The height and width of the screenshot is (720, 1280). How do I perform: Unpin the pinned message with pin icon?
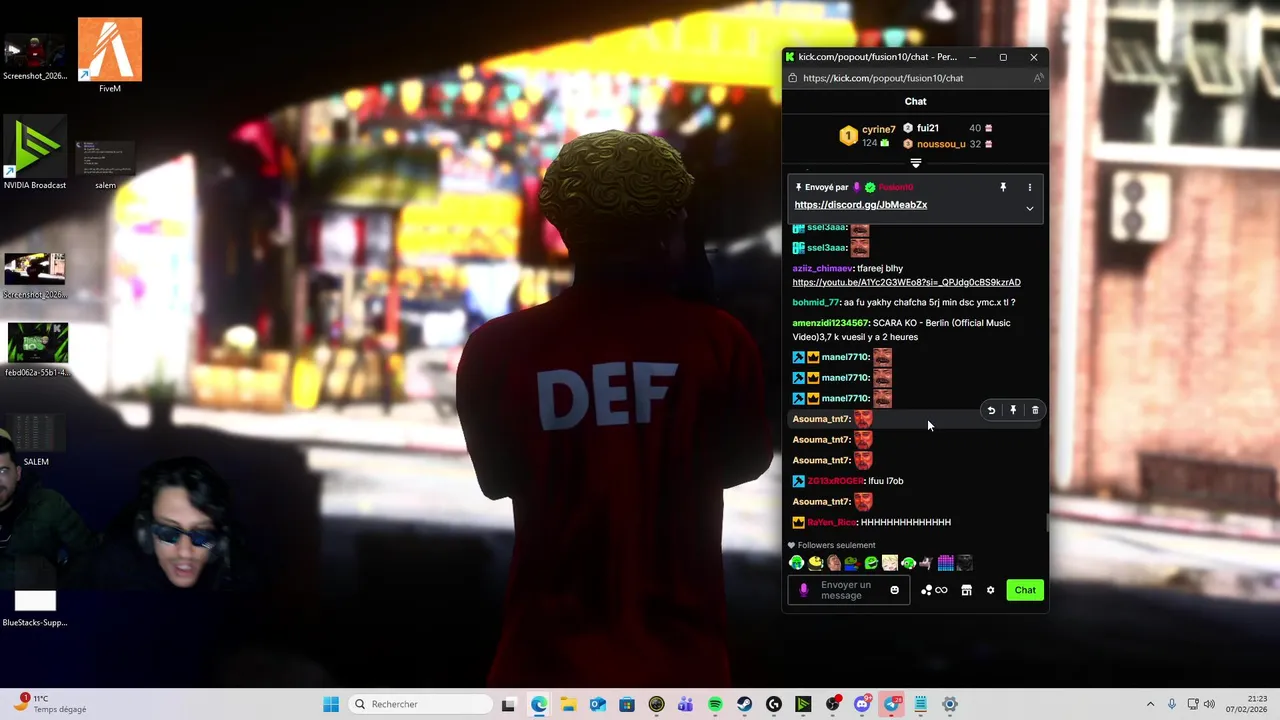1003,187
